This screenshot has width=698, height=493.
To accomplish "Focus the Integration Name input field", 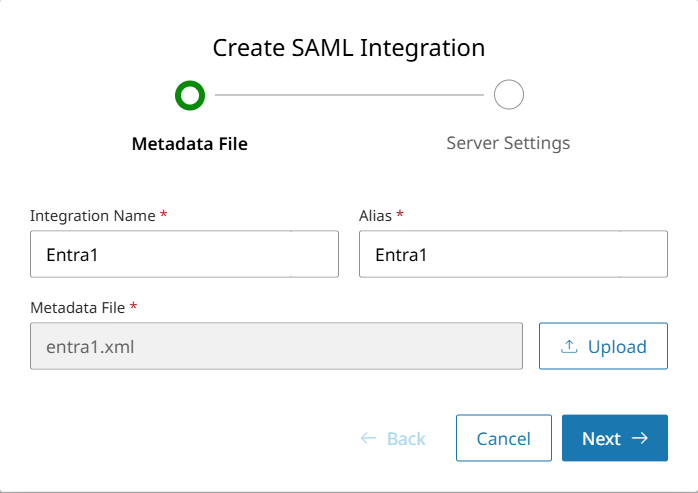I will pyautogui.click(x=184, y=254).
